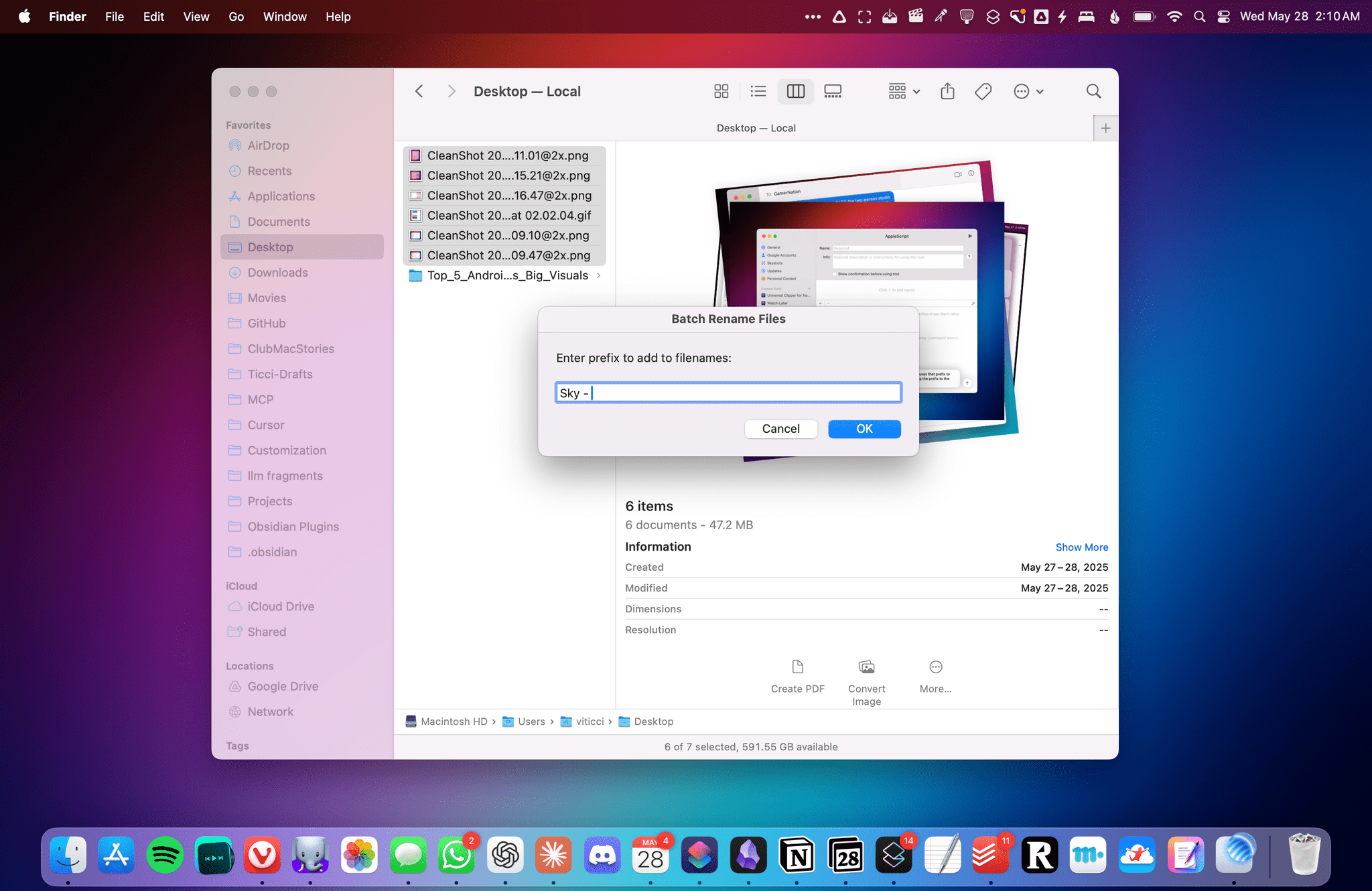This screenshot has width=1372, height=891.
Task: Open the ClubMacStories sidebar folder
Action: pos(301,349)
